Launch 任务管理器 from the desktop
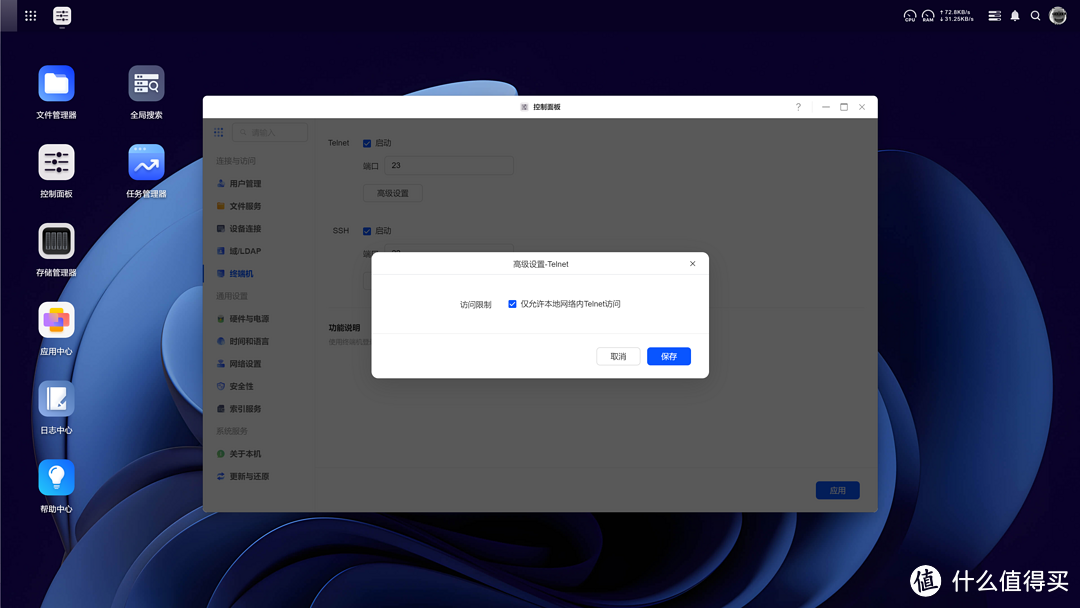 (x=146, y=163)
